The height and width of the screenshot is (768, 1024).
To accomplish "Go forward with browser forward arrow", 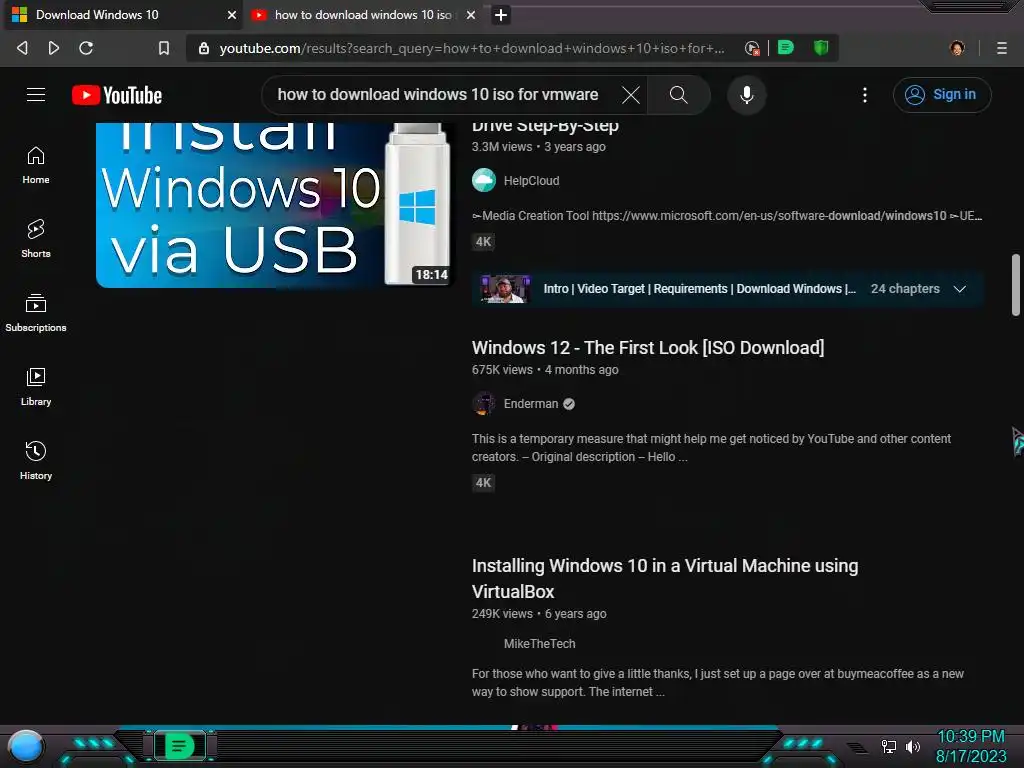I will point(54,48).
